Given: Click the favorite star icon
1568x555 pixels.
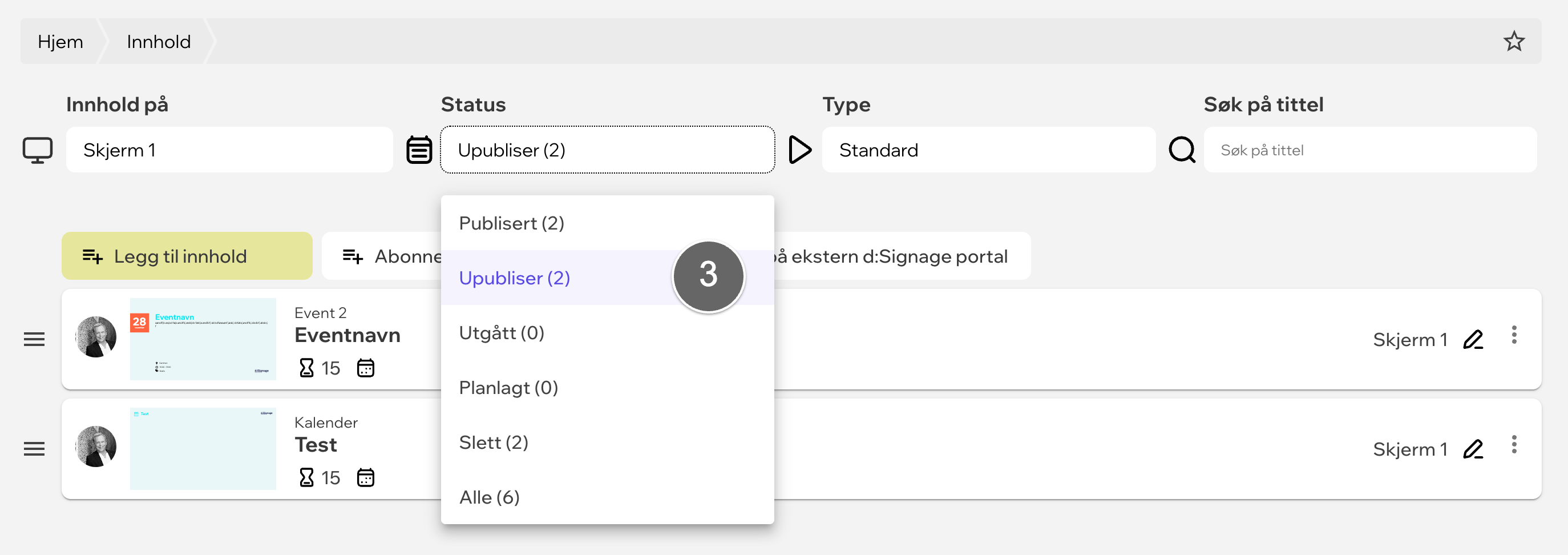Looking at the screenshot, I should tap(1513, 42).
